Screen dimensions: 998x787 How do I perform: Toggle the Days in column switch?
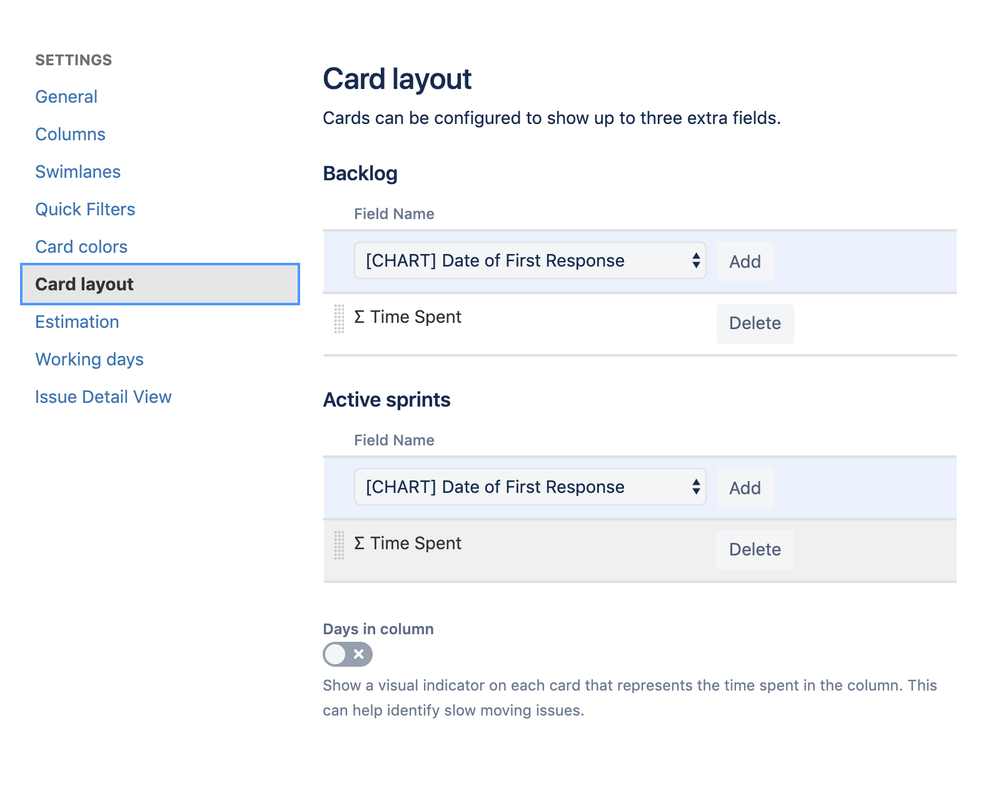point(348,654)
